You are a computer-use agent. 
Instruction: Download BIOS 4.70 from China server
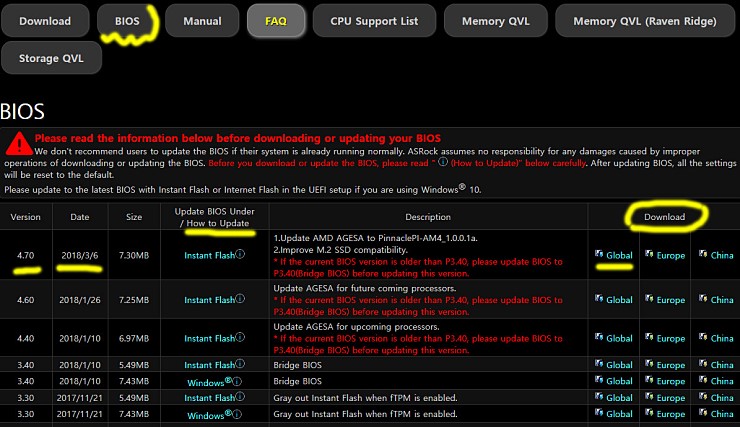722,255
